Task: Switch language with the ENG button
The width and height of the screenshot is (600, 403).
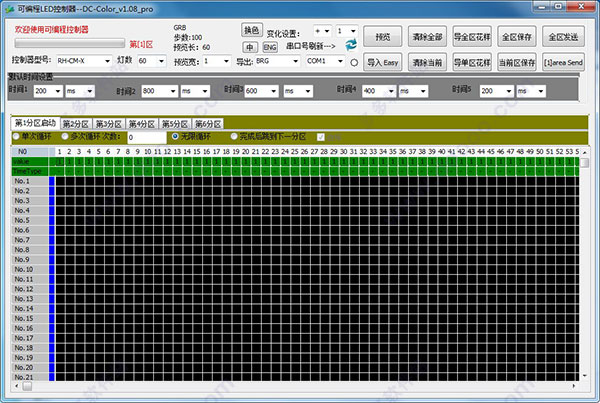Action: [270, 47]
